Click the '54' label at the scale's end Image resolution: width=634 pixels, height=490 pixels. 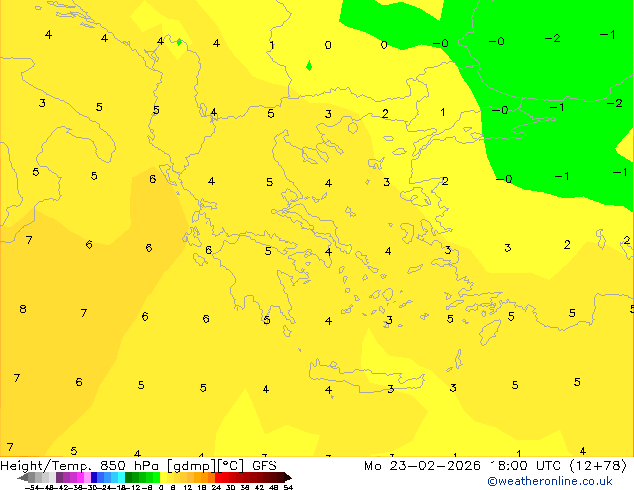(x=288, y=487)
